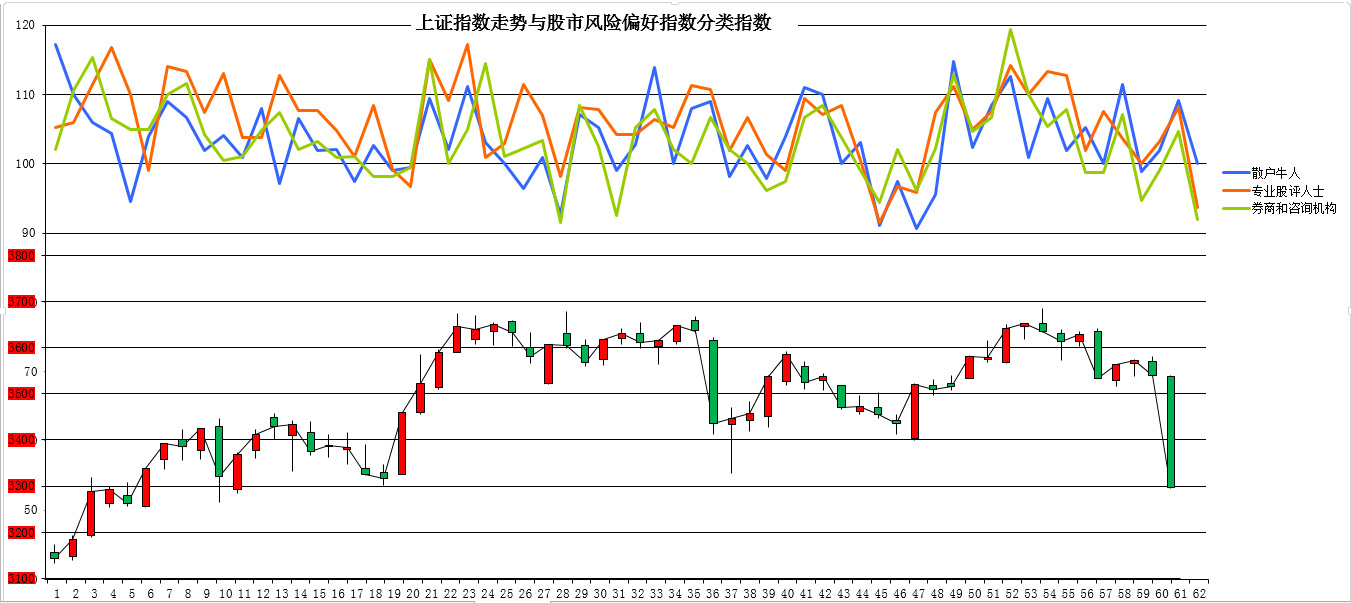The image size is (1351, 603).
Task: Click the 90 label on the upper axis
Action: pos(29,233)
